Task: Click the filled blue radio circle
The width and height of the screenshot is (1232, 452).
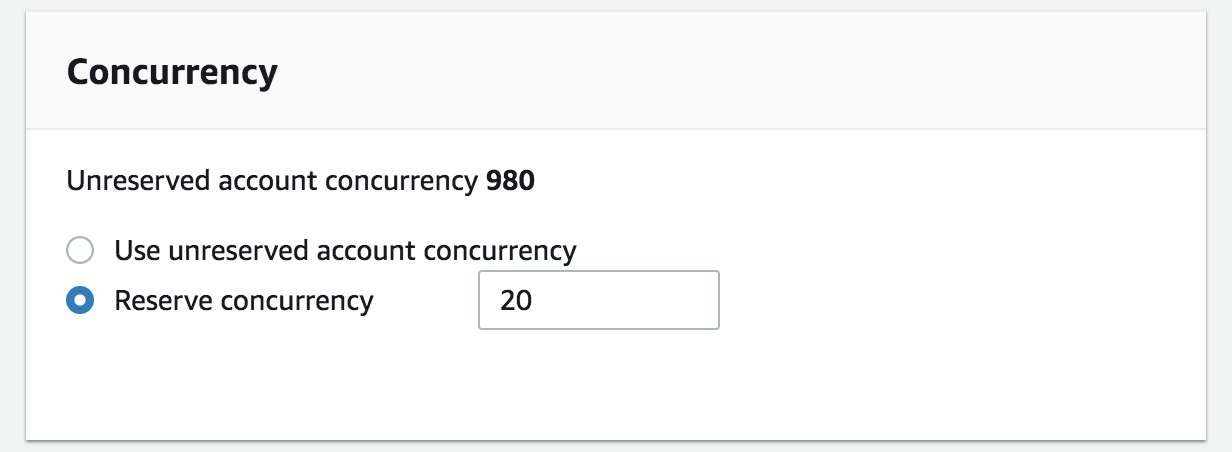Action: [80, 301]
